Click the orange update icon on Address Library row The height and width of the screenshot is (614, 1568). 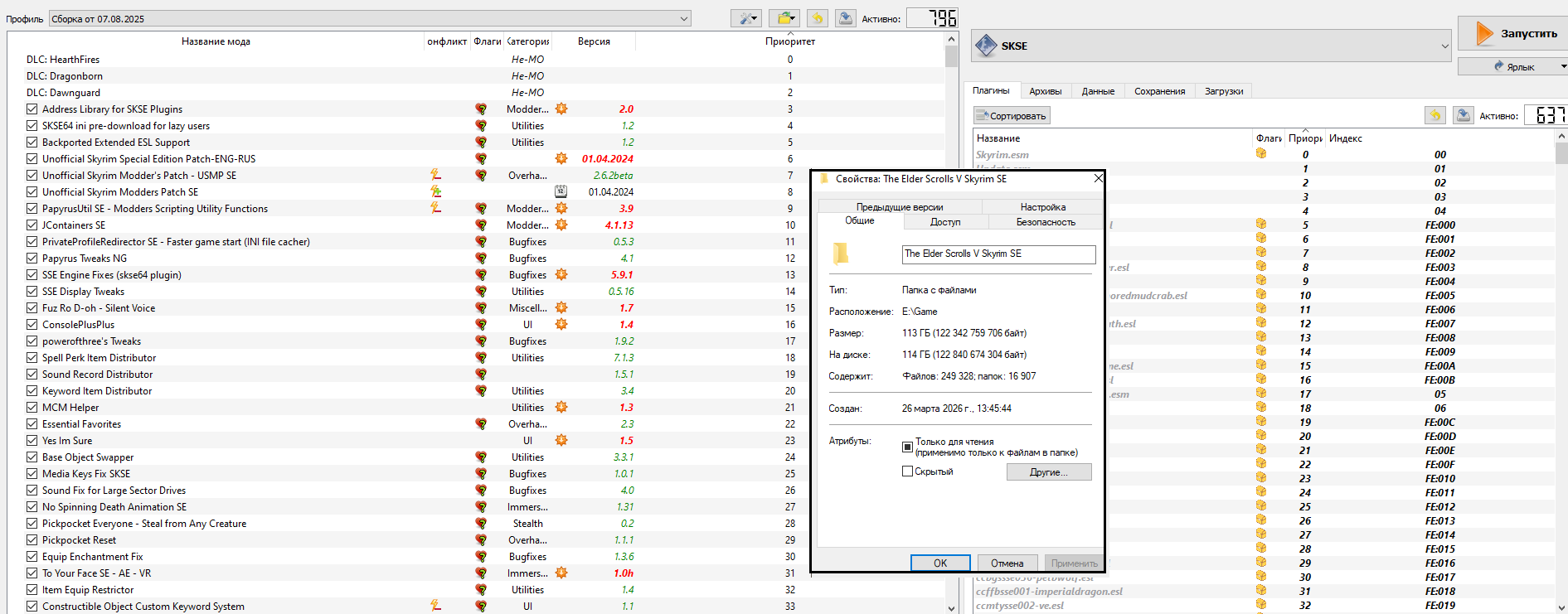point(561,109)
